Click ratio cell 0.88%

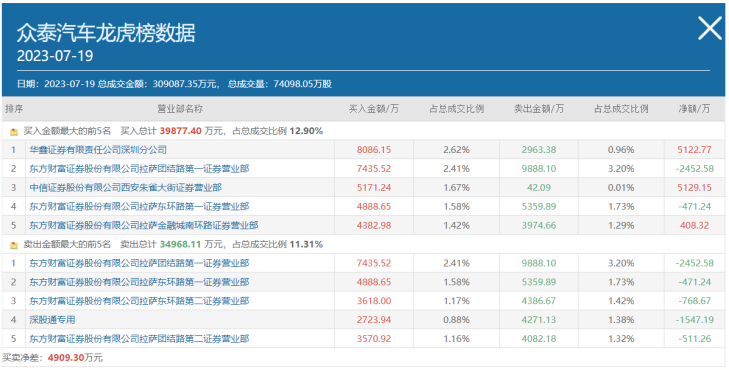point(456,320)
